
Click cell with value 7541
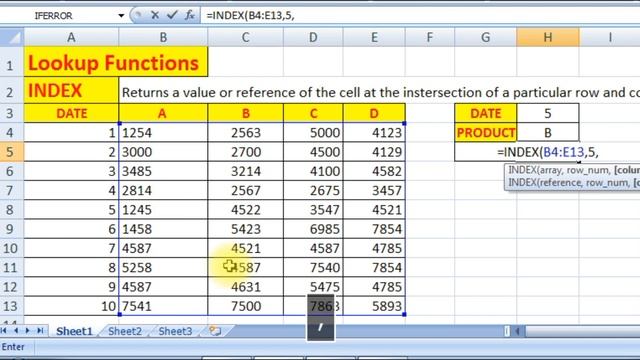[163, 306]
